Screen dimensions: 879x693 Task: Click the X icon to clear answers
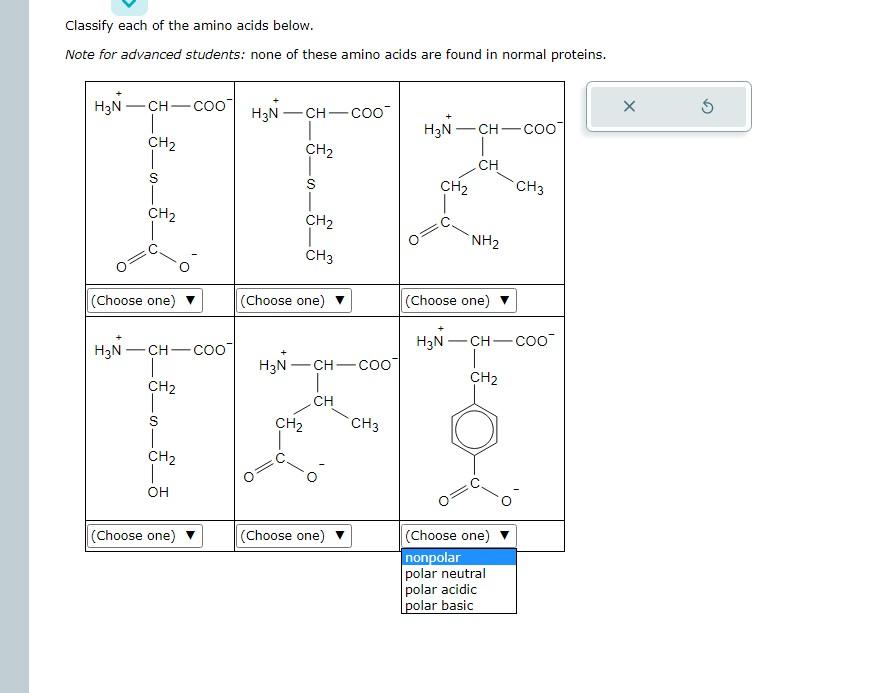pyautogui.click(x=631, y=108)
